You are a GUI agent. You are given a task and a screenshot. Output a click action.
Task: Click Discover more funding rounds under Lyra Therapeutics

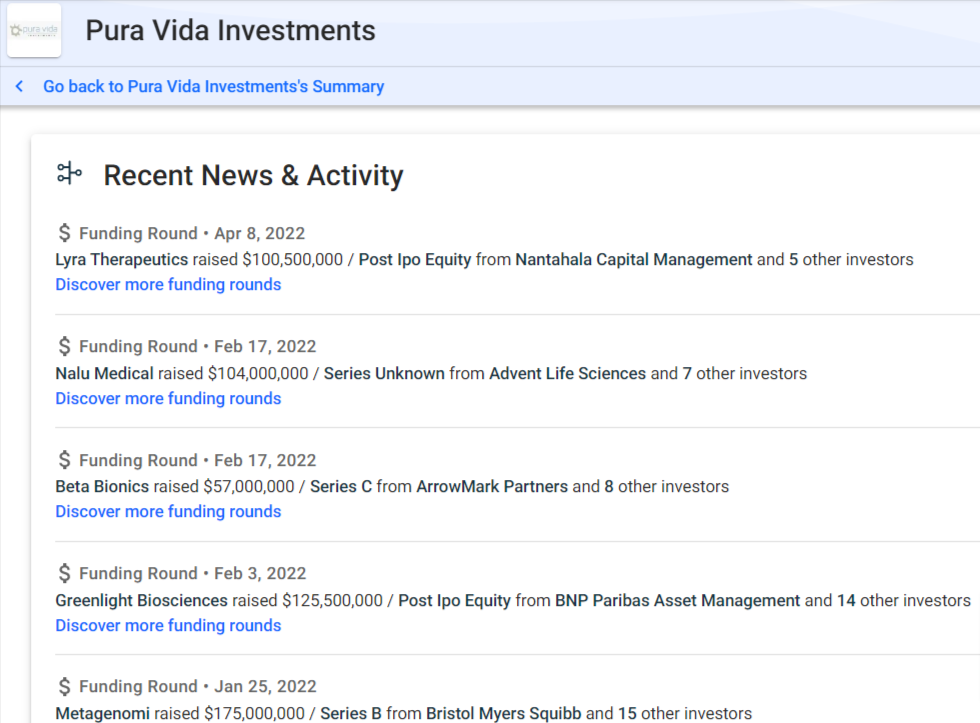point(168,284)
